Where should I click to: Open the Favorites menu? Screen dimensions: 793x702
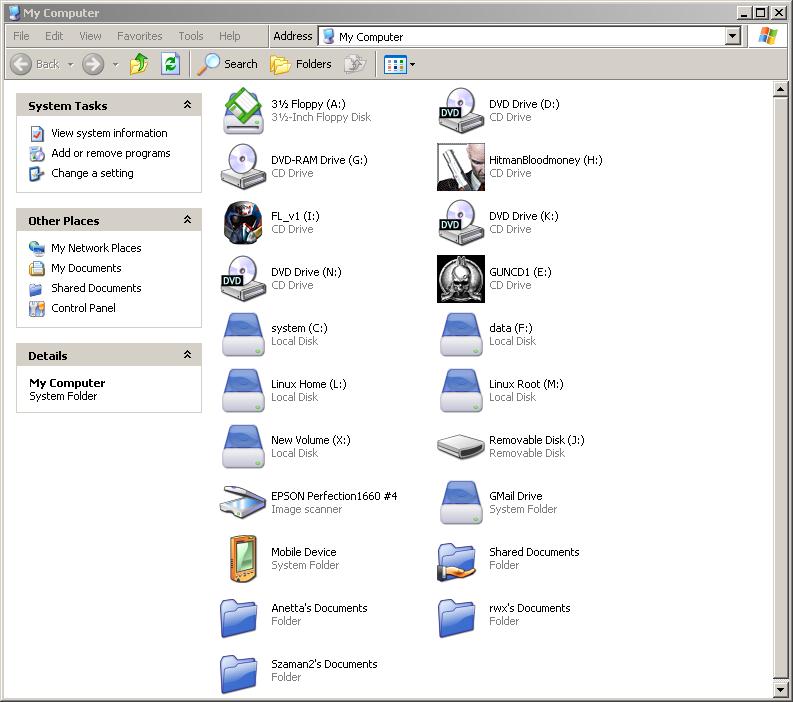click(139, 36)
